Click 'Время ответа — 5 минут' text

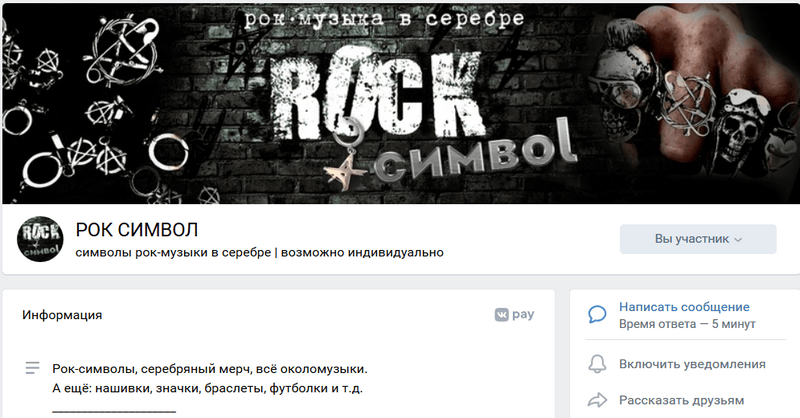(x=687, y=324)
